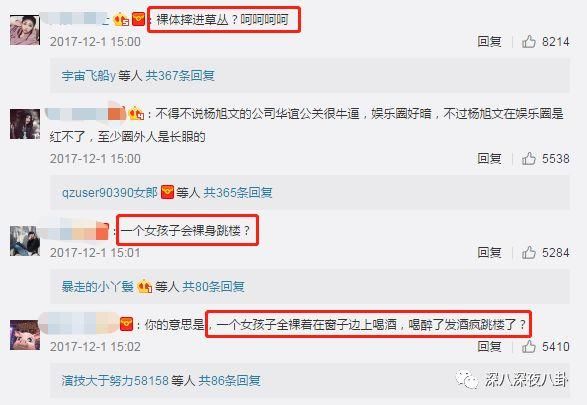The image size is (587, 405).
Task: Expand the 共365条回复 thread
Action: [238, 192]
